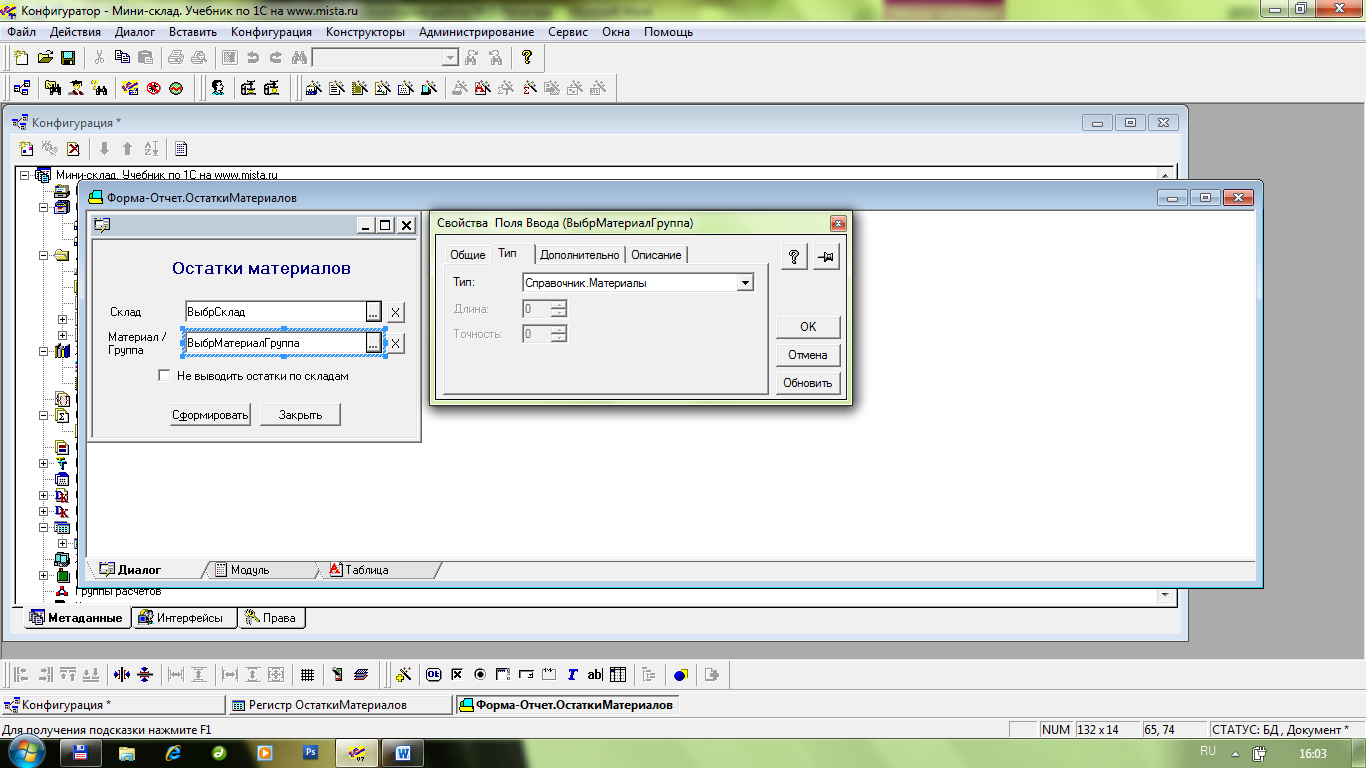The image size is (1366, 768).
Task: Center controls vertically icon in bottom toolbar
Action: pos(145,675)
